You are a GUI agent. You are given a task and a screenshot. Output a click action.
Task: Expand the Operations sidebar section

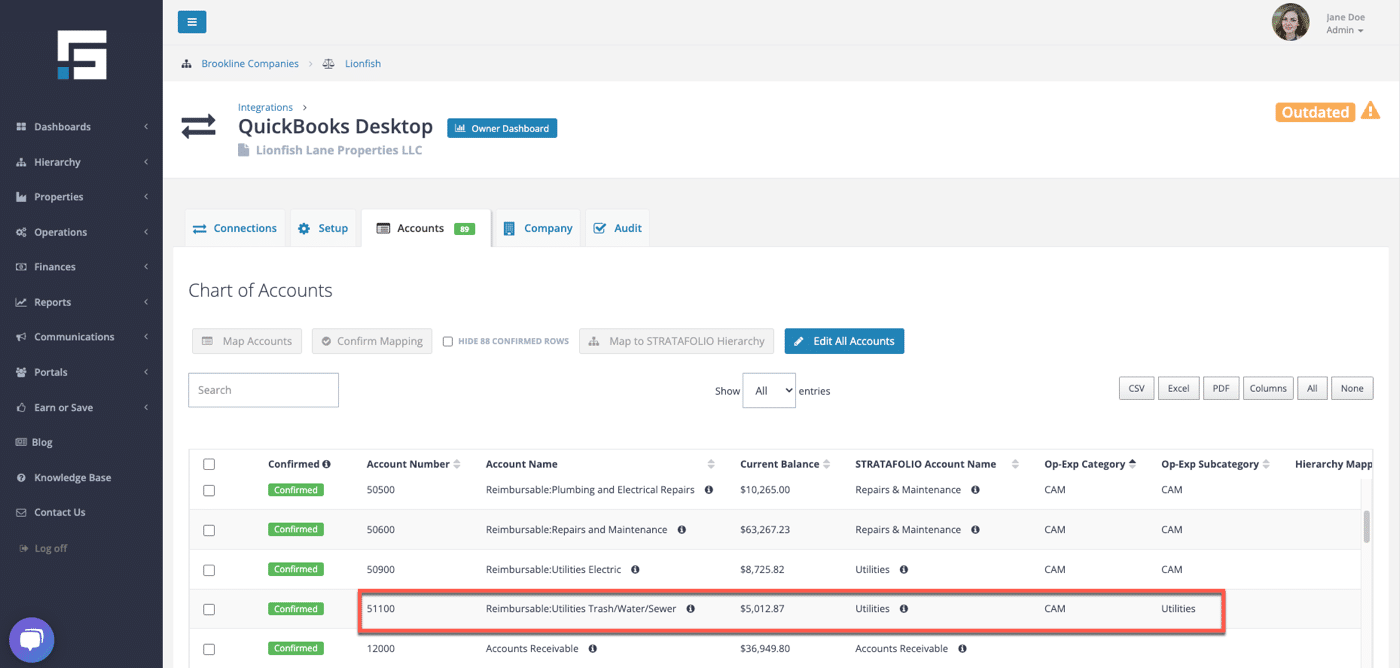(x=22, y=231)
